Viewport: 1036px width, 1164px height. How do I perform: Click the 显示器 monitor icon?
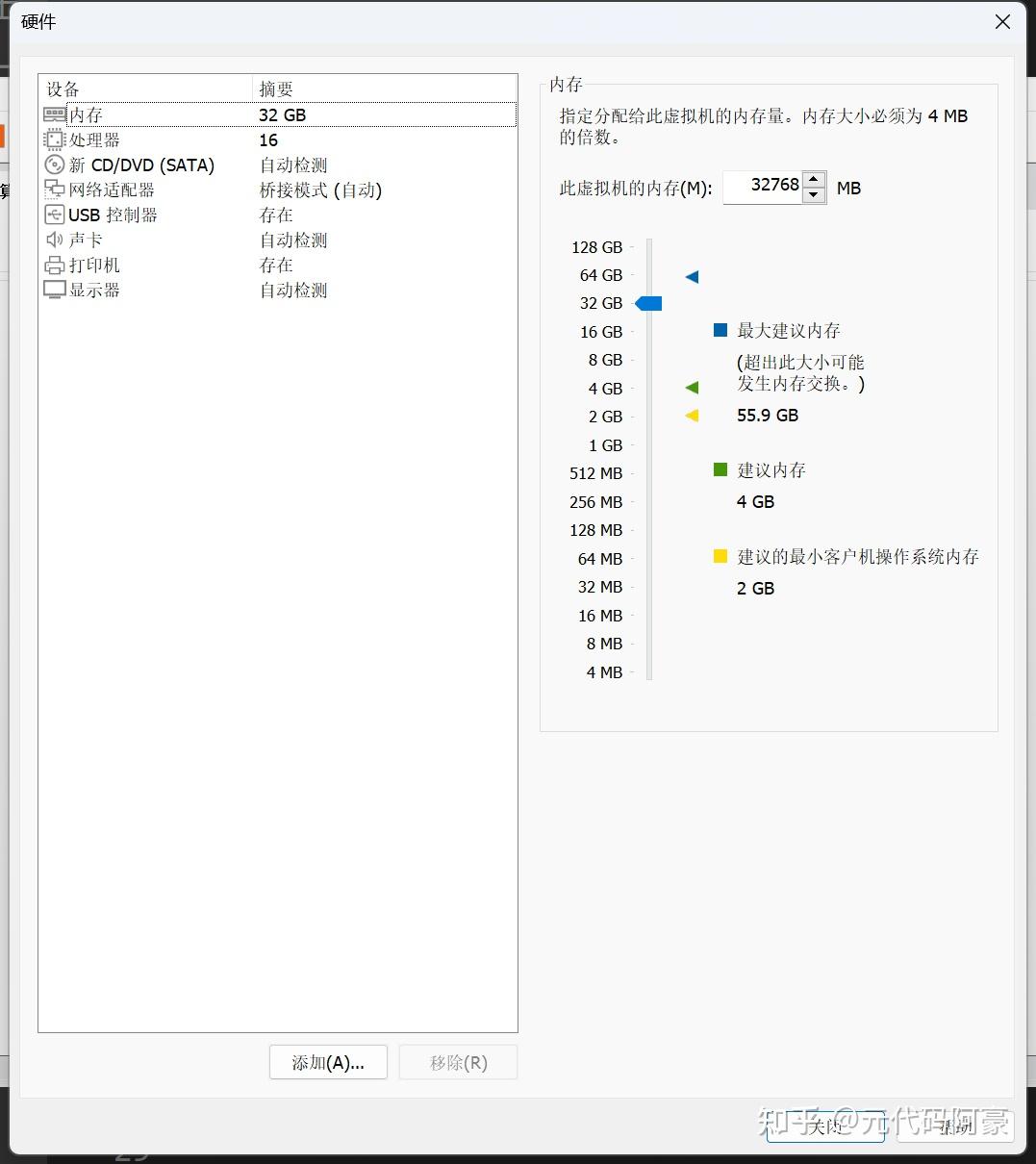(x=55, y=290)
